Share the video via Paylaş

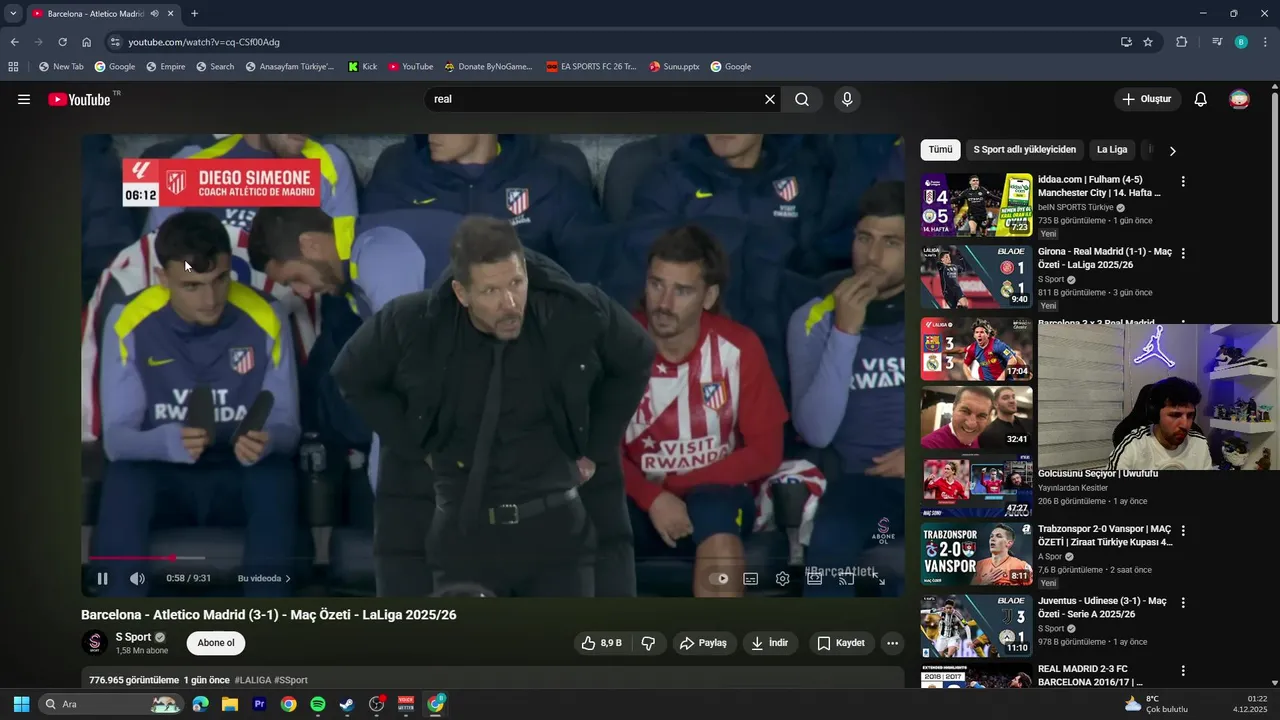[x=704, y=643]
